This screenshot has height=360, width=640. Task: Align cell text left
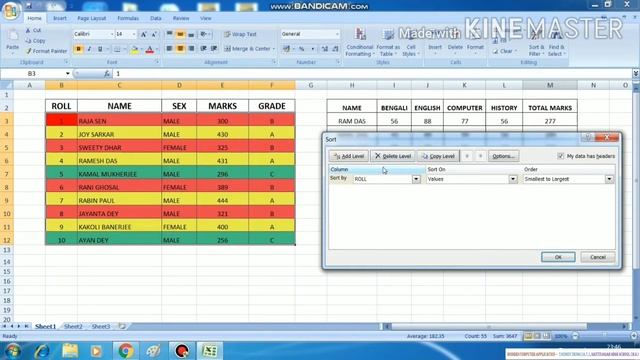pyautogui.click(x=169, y=49)
